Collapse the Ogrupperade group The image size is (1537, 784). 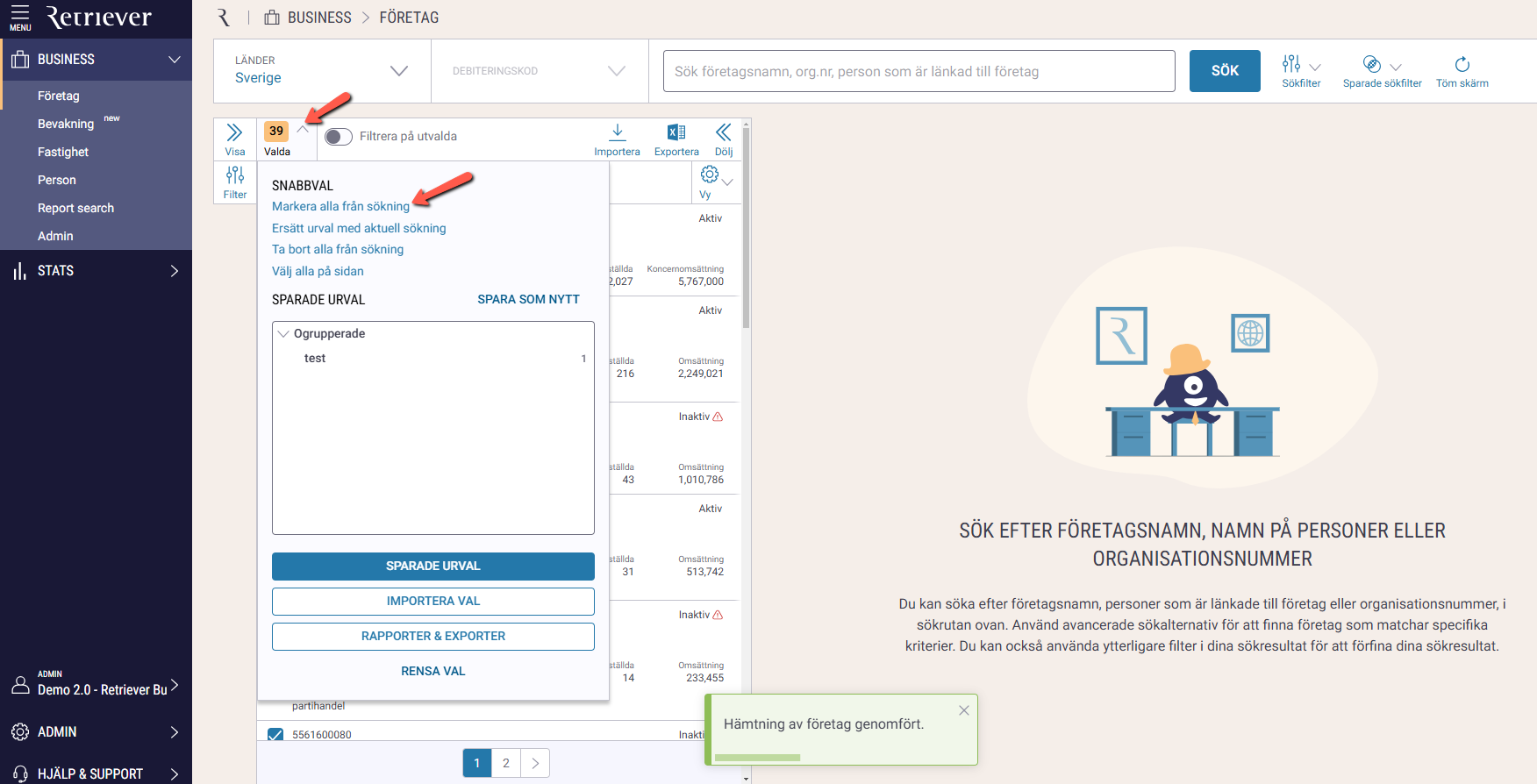(283, 334)
